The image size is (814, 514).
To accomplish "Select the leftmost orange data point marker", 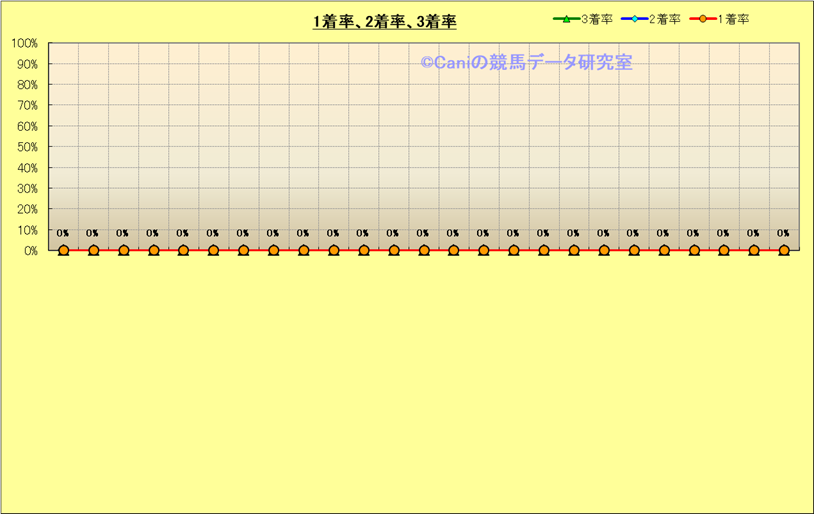I will coord(64,250).
